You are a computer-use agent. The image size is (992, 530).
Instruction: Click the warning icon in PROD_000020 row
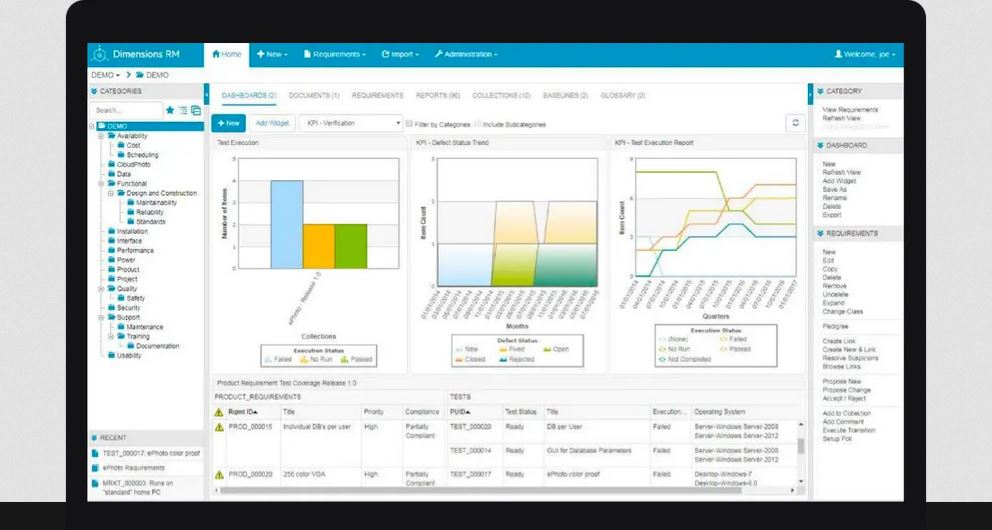point(219,474)
